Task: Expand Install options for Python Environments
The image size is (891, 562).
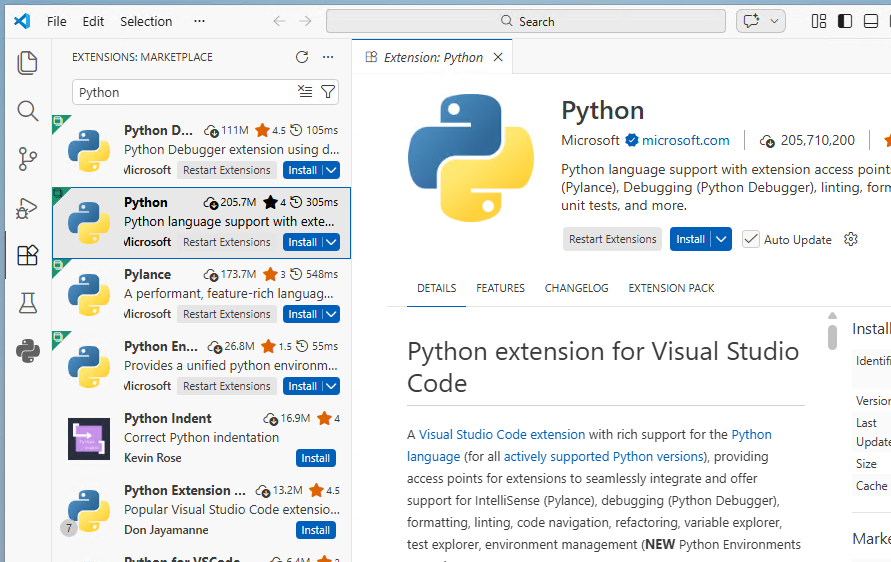Action: click(332, 386)
